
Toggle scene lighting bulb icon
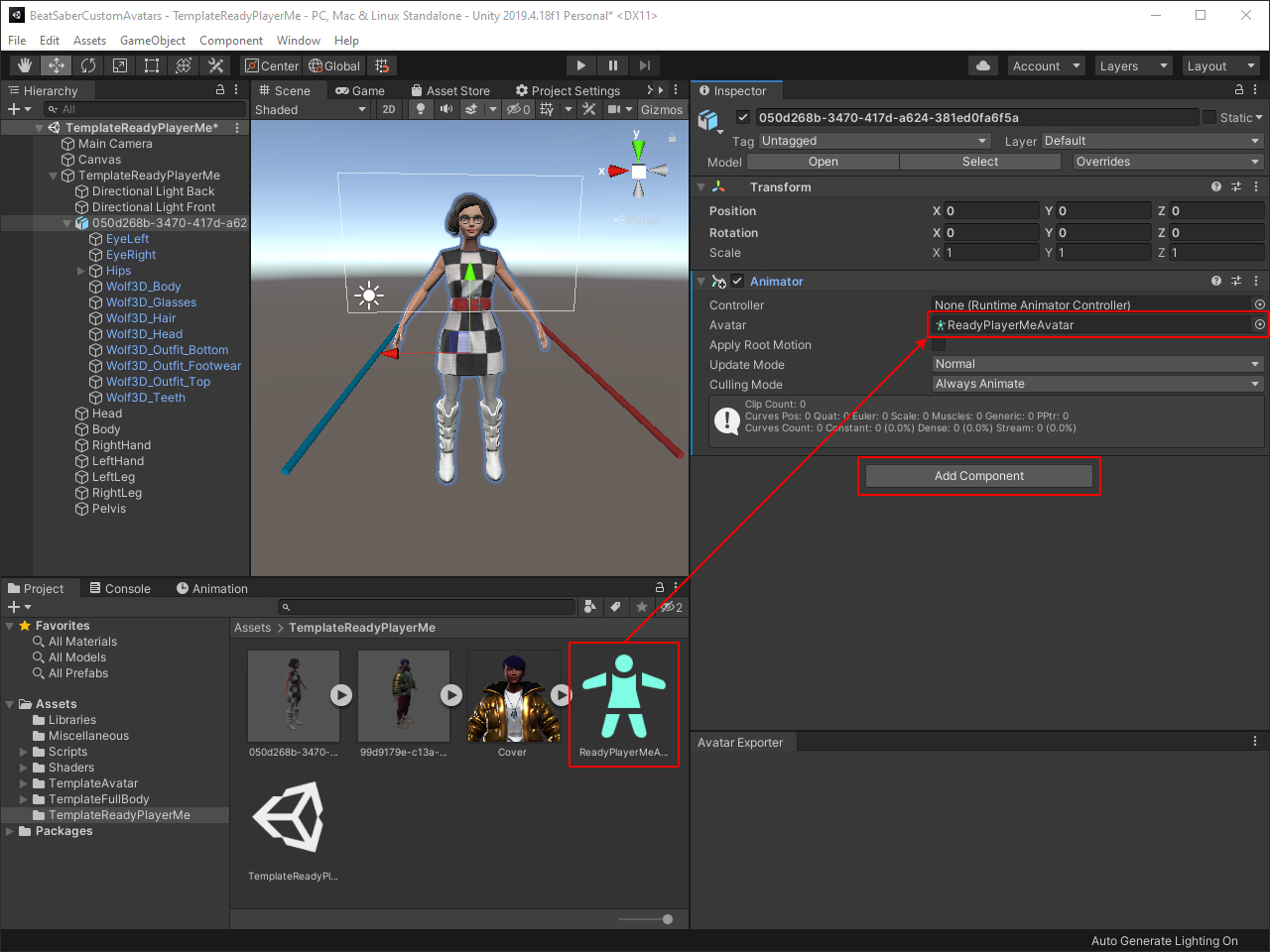coord(421,109)
